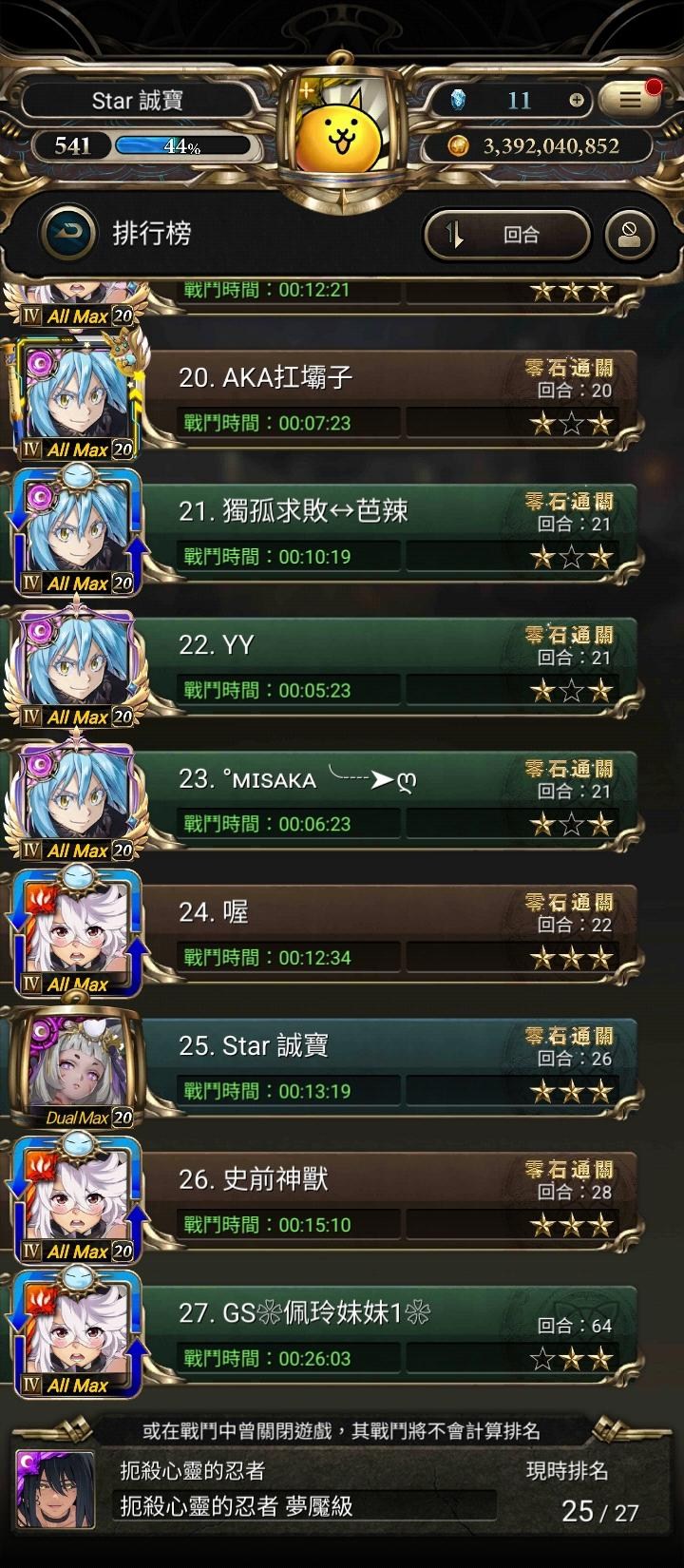
Task: Tap the back arrow beside 排行榜
Action: click(69, 234)
